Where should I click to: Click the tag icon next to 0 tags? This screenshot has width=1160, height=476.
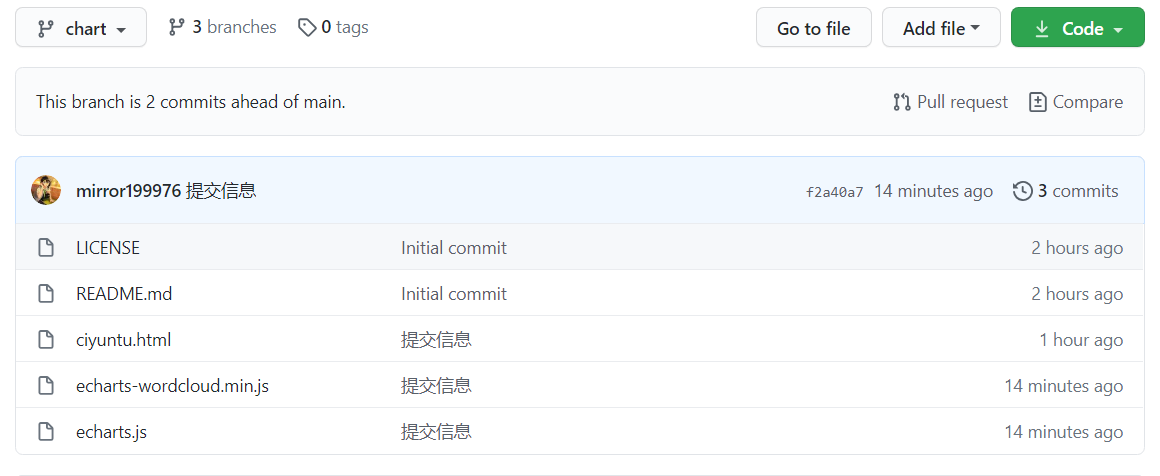point(307,27)
